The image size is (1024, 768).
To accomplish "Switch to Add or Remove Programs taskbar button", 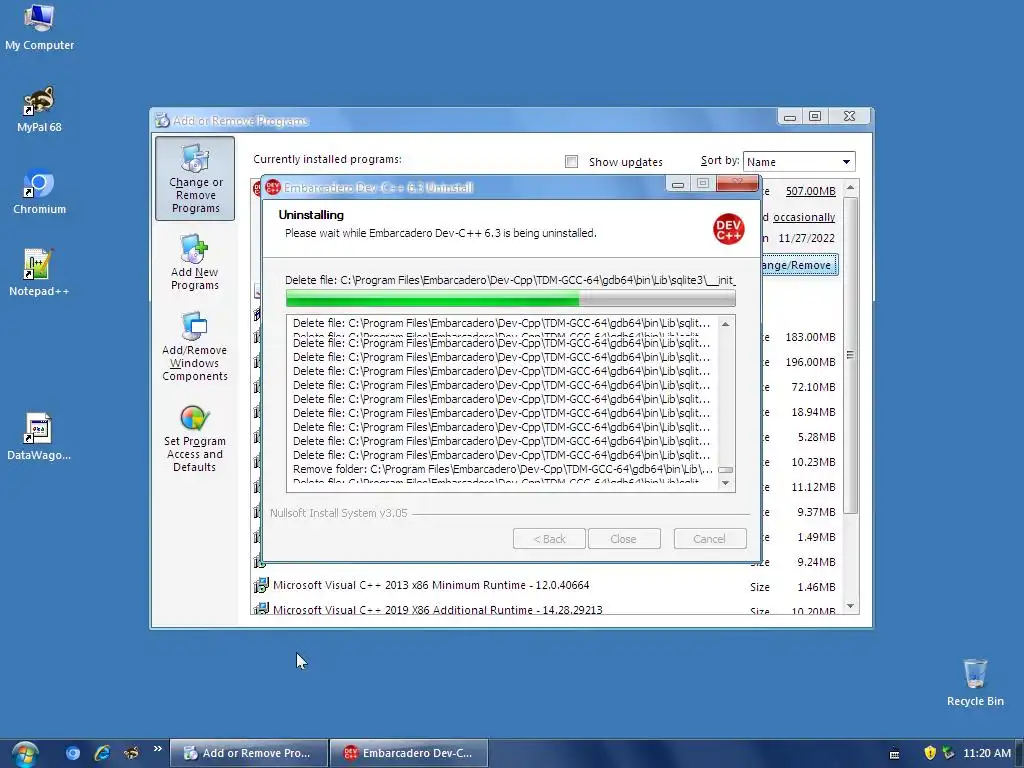I will 249,753.
